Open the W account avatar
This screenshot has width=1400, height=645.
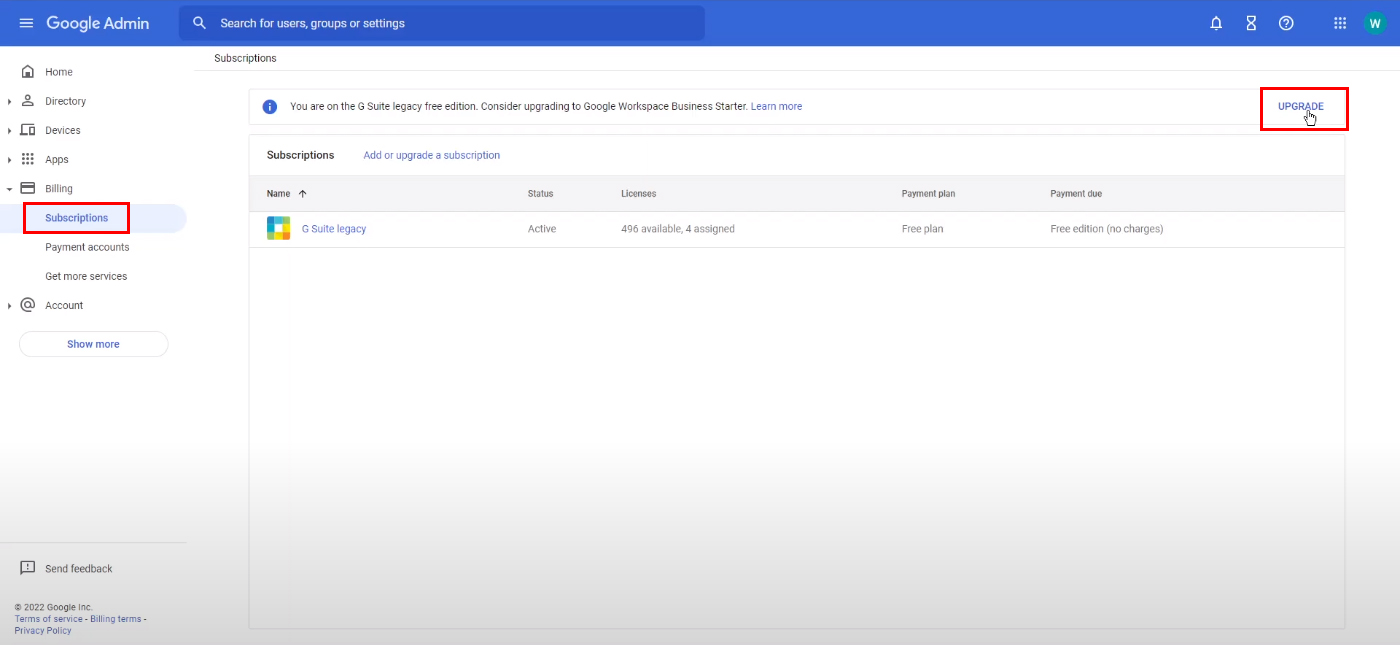point(1375,23)
